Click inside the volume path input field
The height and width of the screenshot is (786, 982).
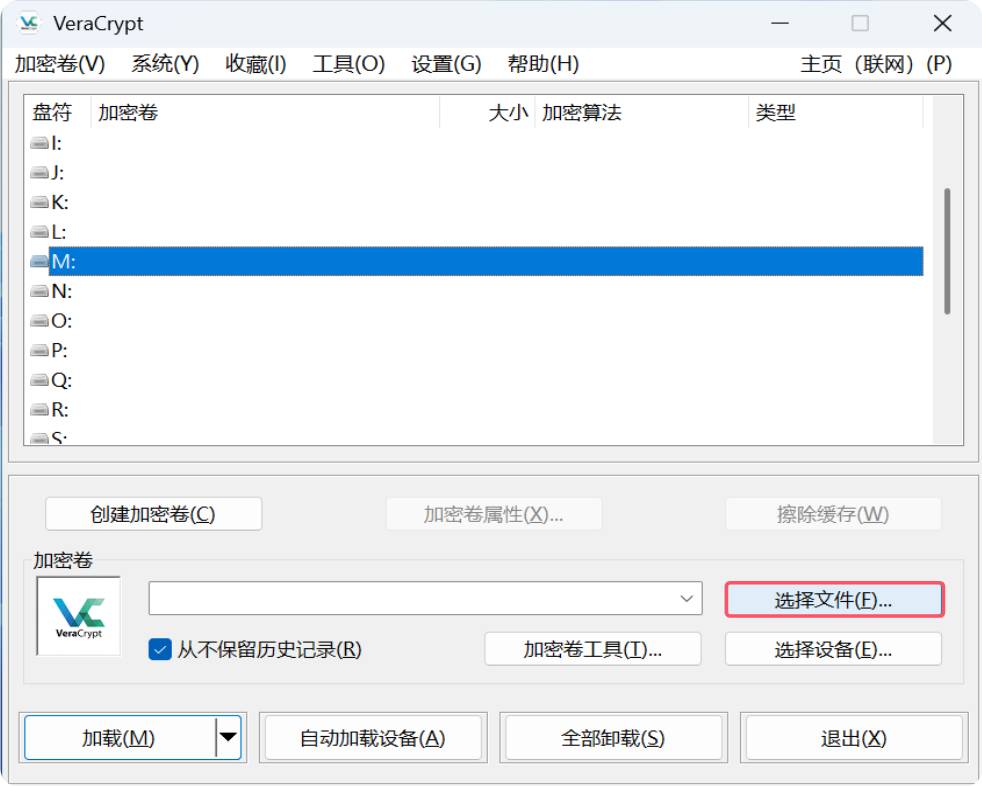pyautogui.click(x=410, y=599)
